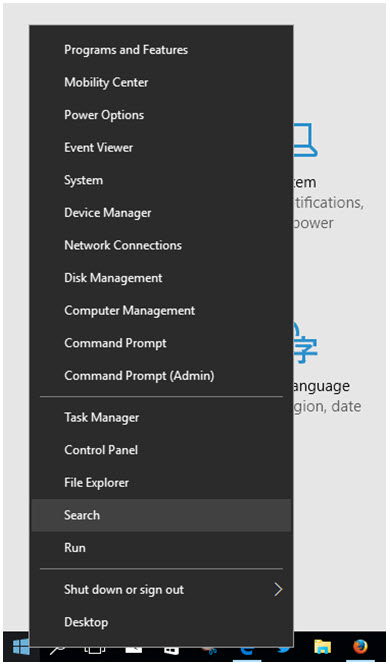The image size is (390, 665).
Task: Select Network Connections
Action: coord(161,245)
